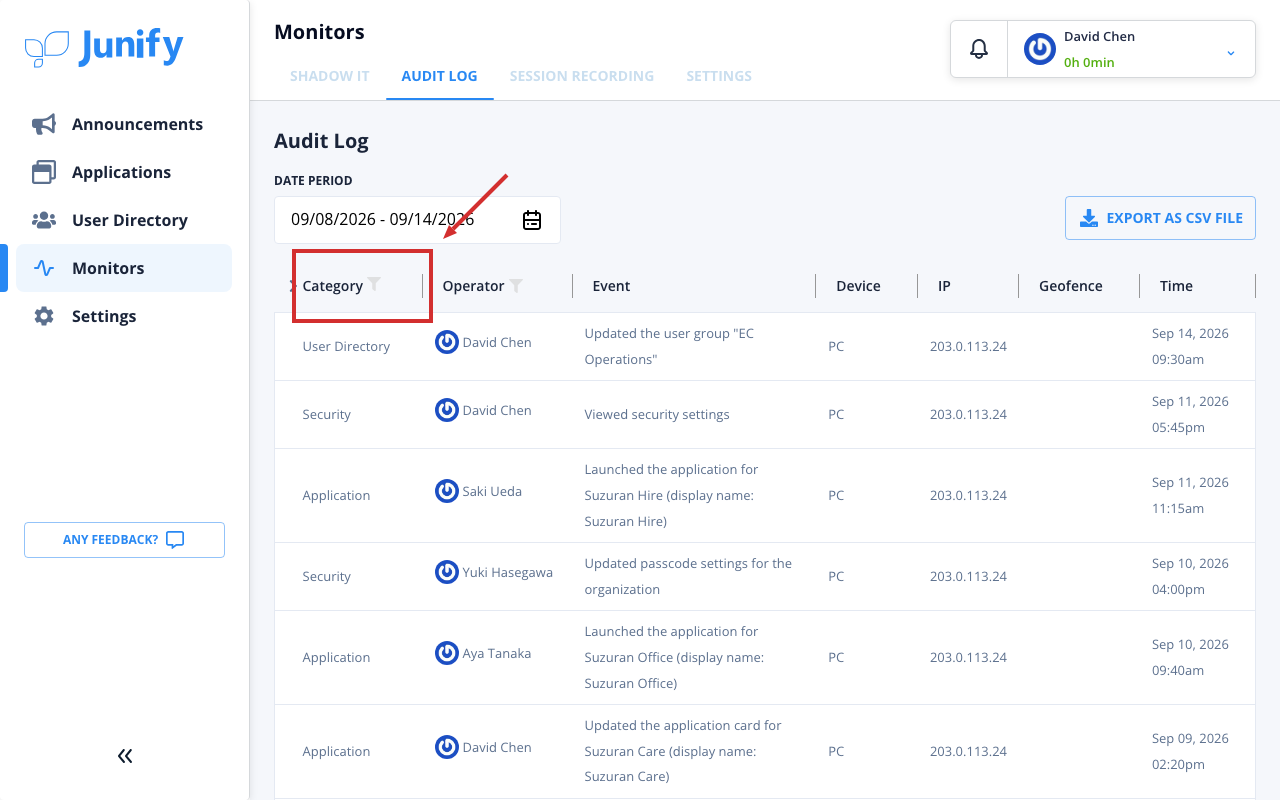Viewport: 1280px width, 800px height.
Task: Open the notifications bell
Action: point(979,49)
